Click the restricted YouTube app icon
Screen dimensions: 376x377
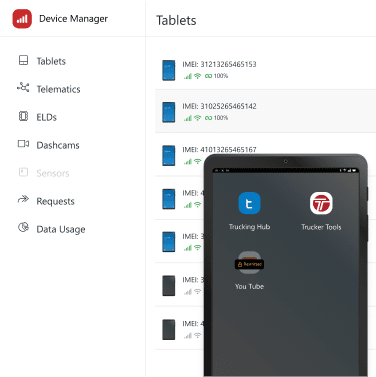tap(249, 263)
